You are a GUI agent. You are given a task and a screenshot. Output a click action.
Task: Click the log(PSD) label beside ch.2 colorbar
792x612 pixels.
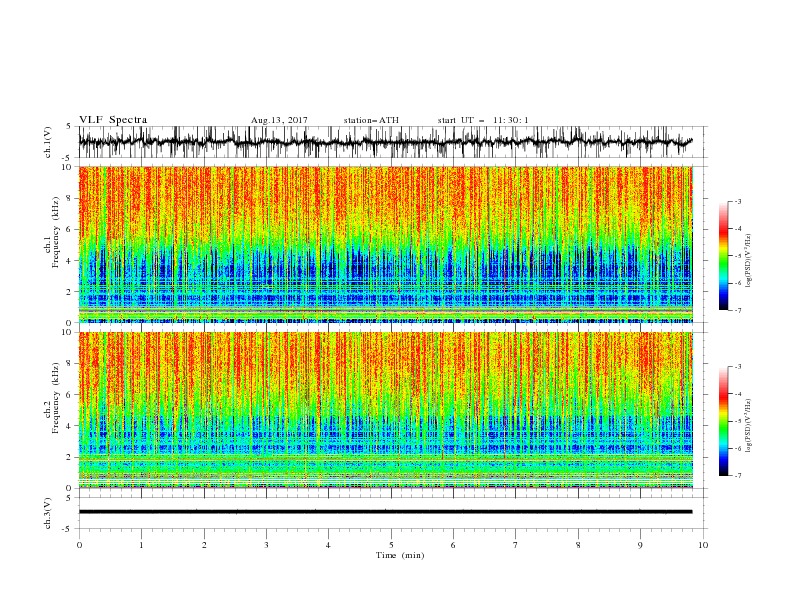click(749, 425)
